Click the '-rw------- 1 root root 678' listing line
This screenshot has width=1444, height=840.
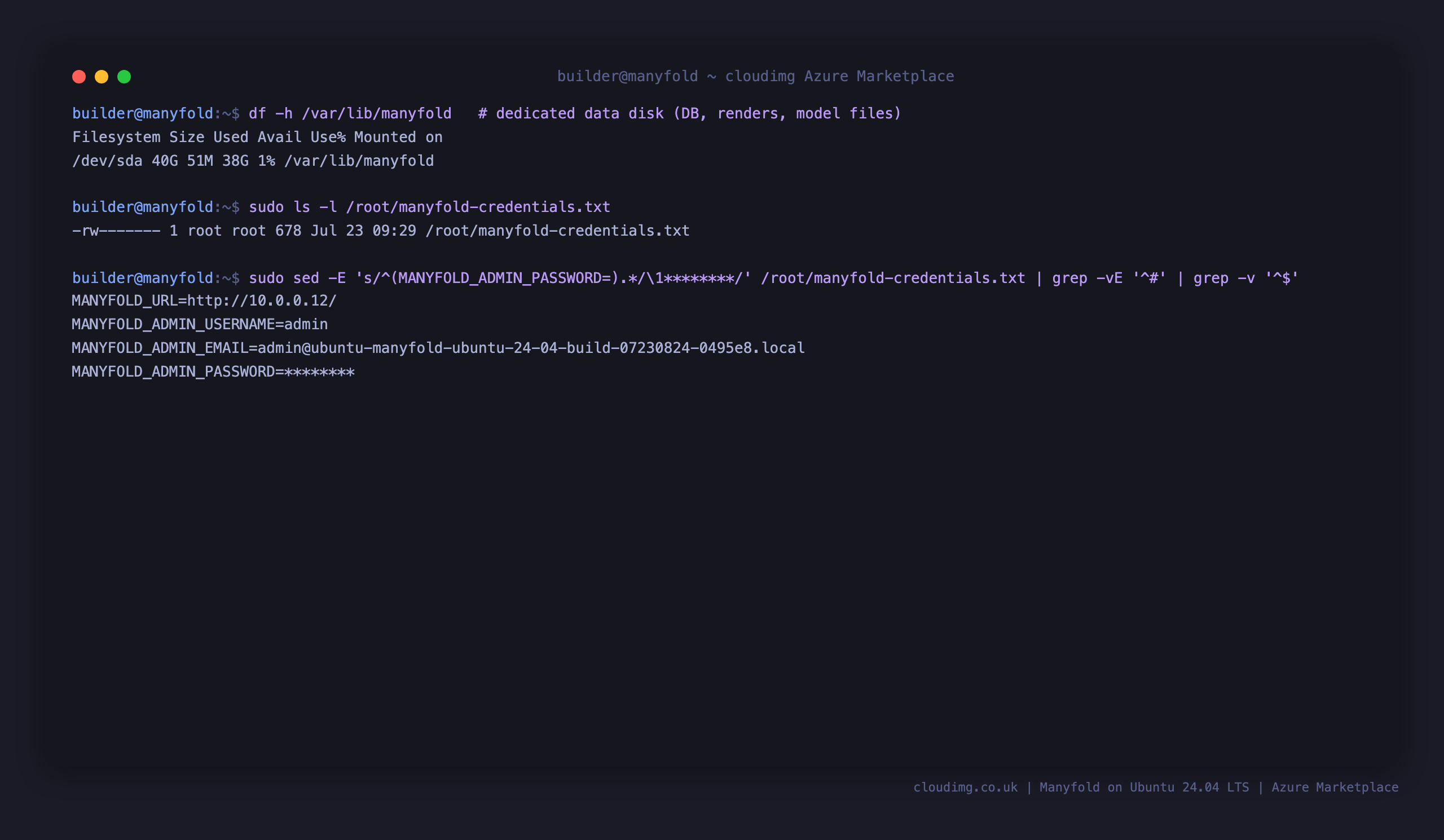click(381, 231)
